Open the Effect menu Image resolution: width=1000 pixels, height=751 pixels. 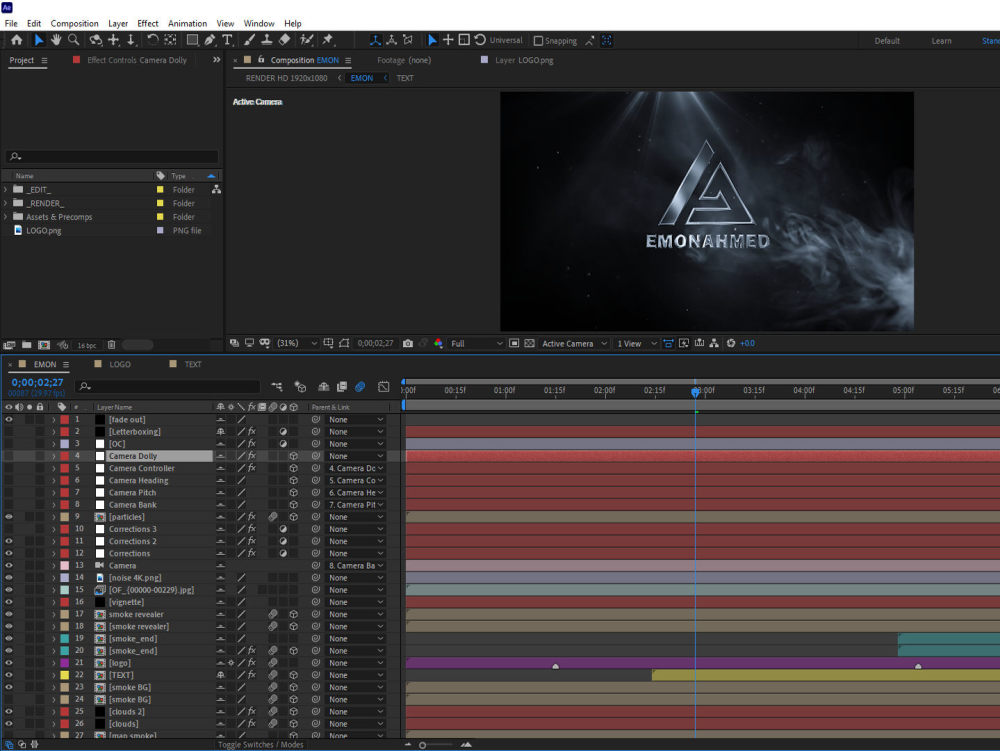[148, 24]
